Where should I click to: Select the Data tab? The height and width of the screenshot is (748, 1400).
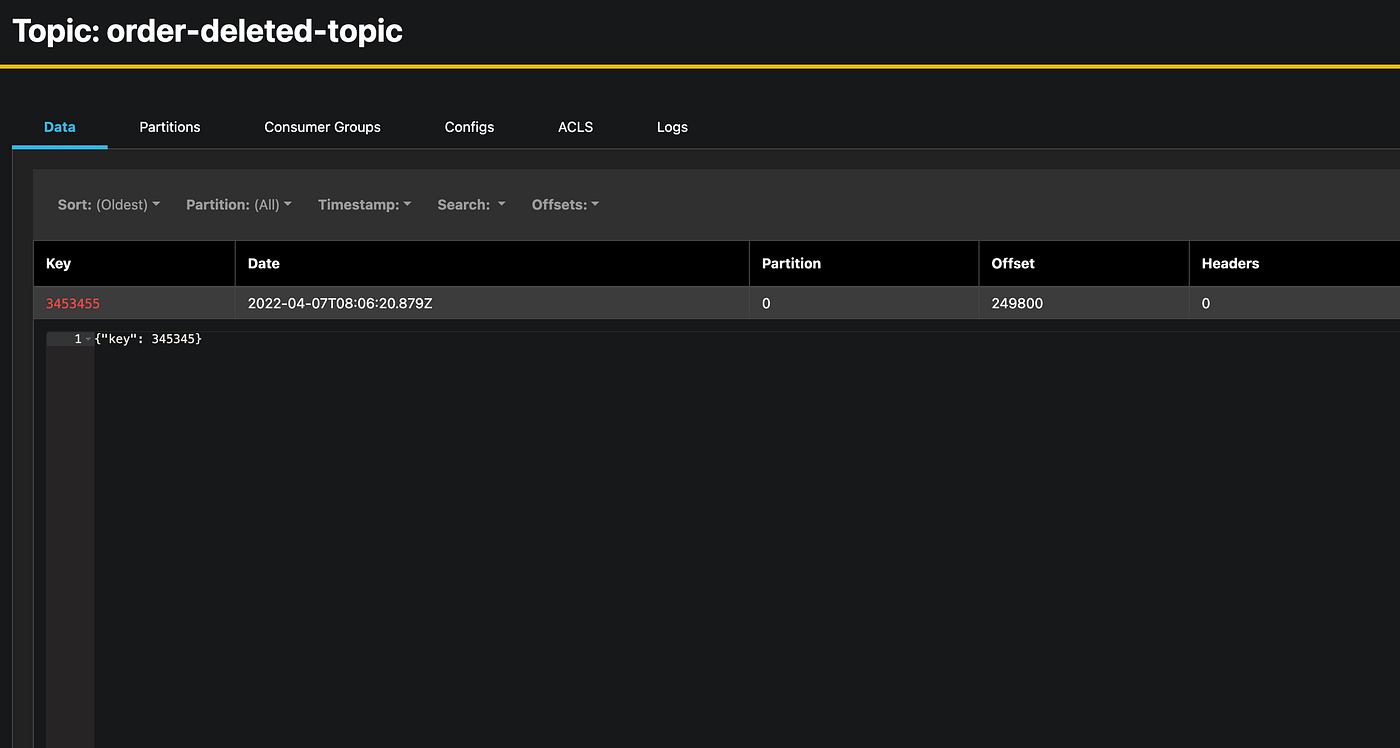click(x=59, y=127)
